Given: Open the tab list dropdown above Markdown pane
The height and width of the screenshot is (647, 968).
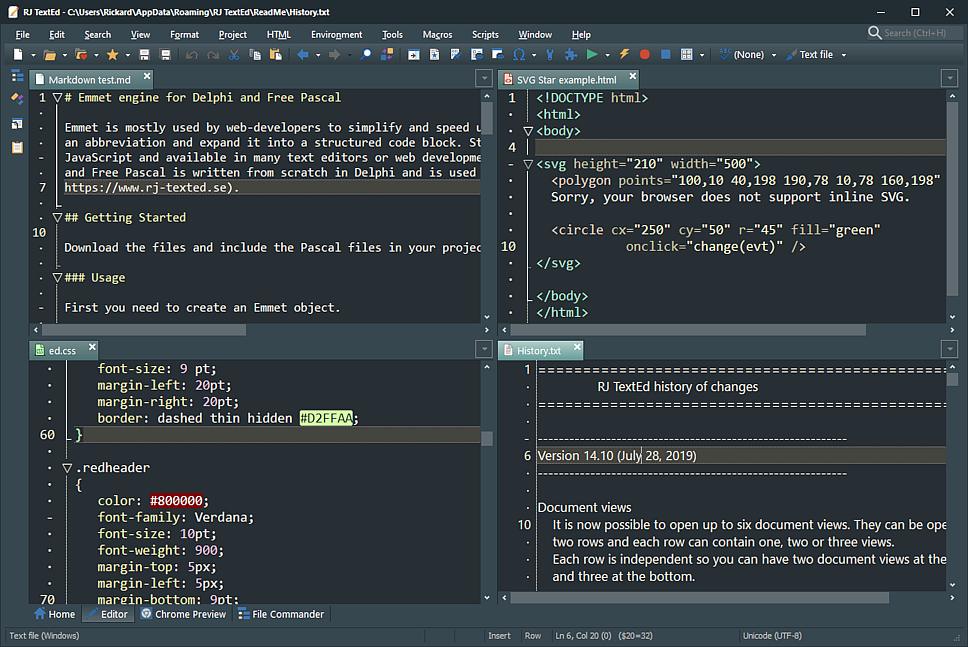Looking at the screenshot, I should (485, 78).
